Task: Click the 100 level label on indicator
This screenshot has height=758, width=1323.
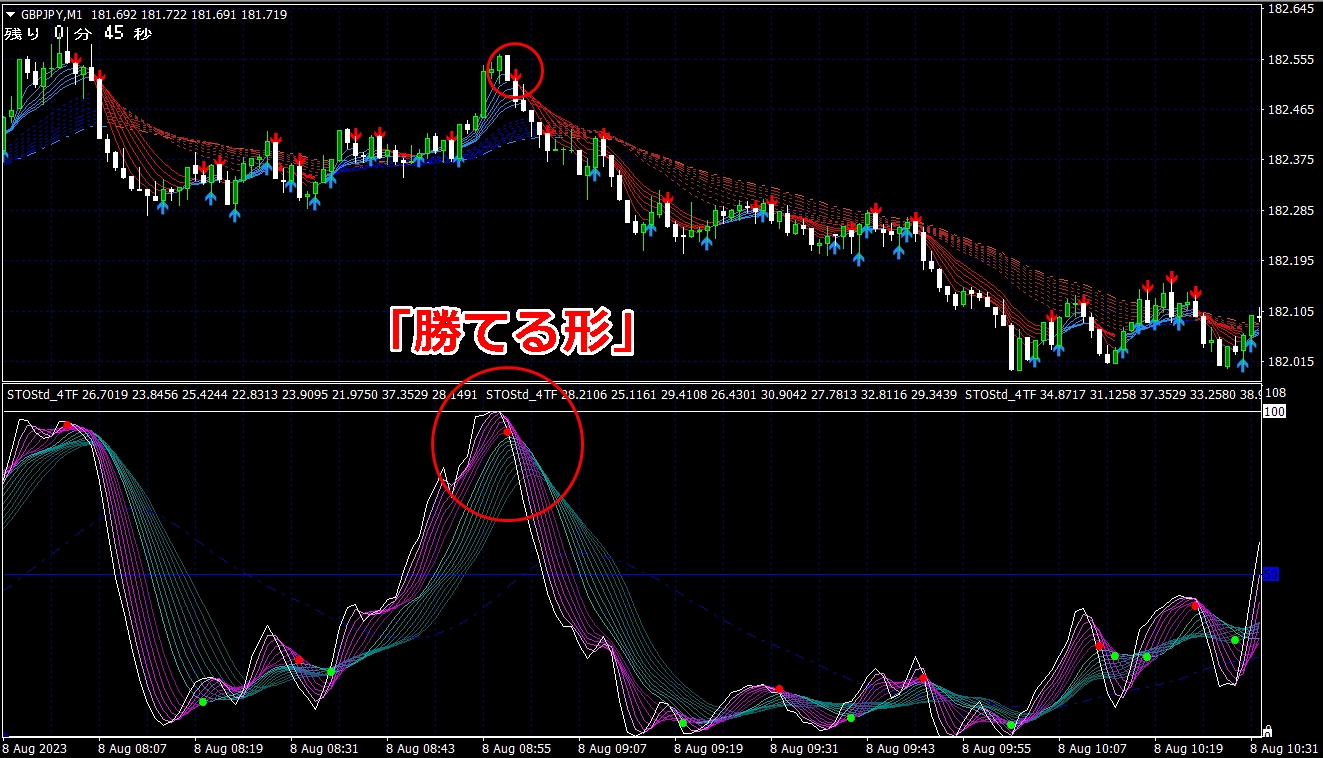Action: (1274, 412)
